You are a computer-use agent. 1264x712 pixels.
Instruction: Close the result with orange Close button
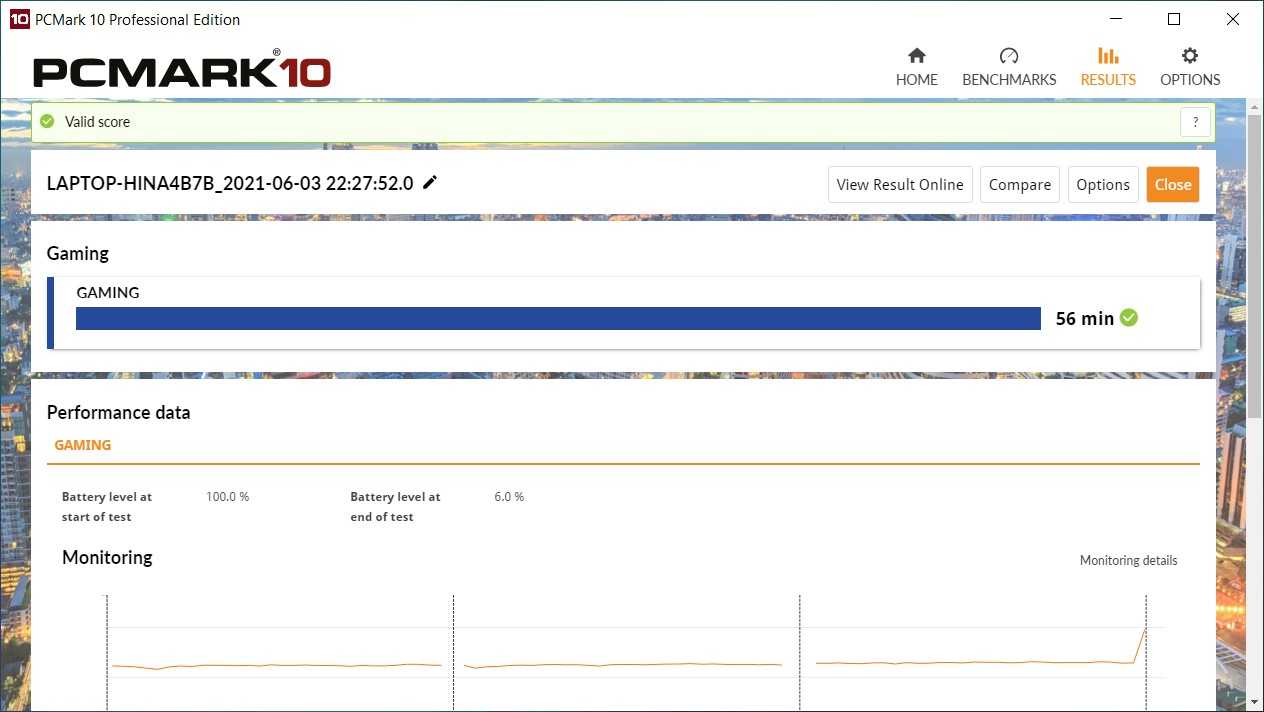[x=1172, y=185]
